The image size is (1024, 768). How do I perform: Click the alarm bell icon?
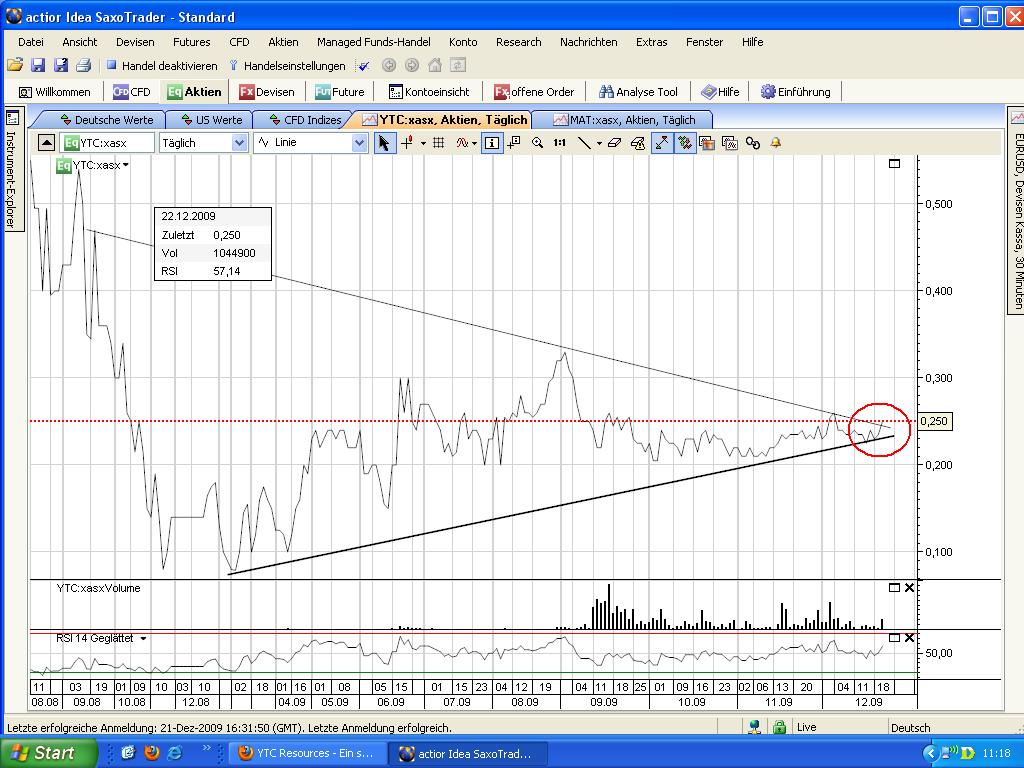click(x=775, y=143)
